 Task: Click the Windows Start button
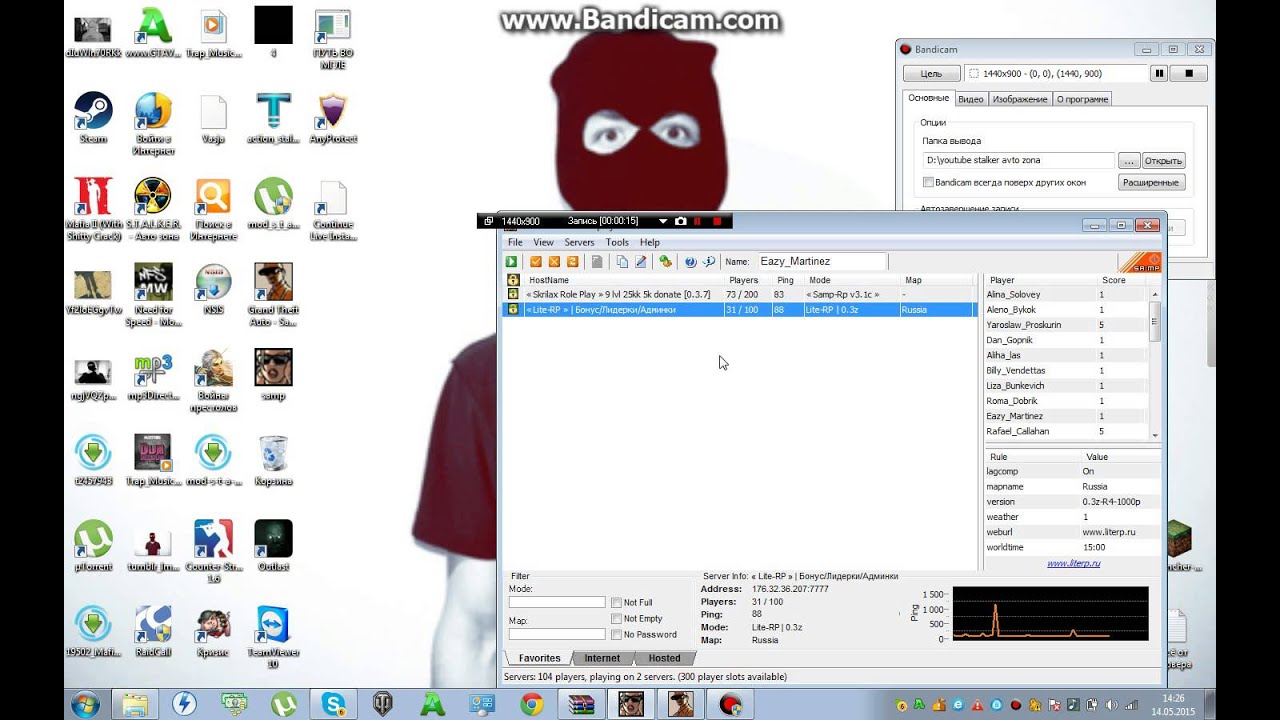[x=85, y=704]
